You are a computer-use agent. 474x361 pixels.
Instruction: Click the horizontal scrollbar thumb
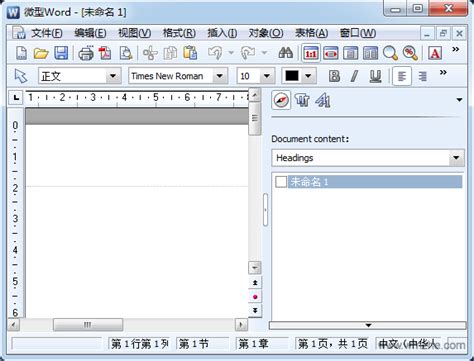(88, 324)
